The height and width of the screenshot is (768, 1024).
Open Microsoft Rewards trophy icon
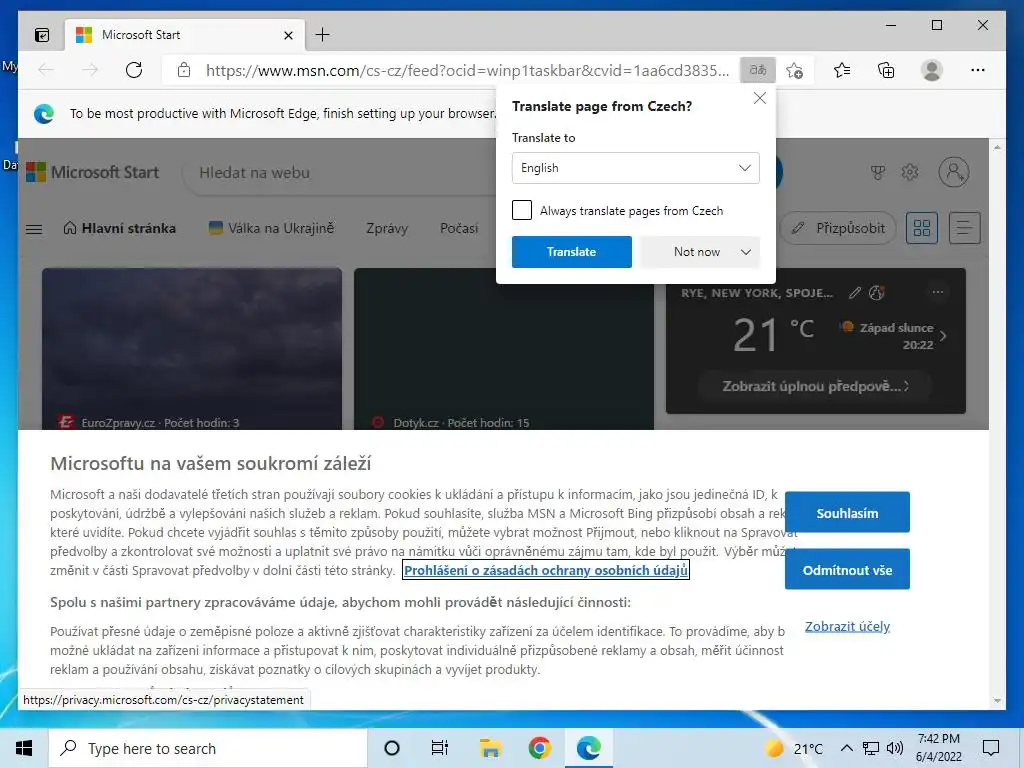click(878, 172)
